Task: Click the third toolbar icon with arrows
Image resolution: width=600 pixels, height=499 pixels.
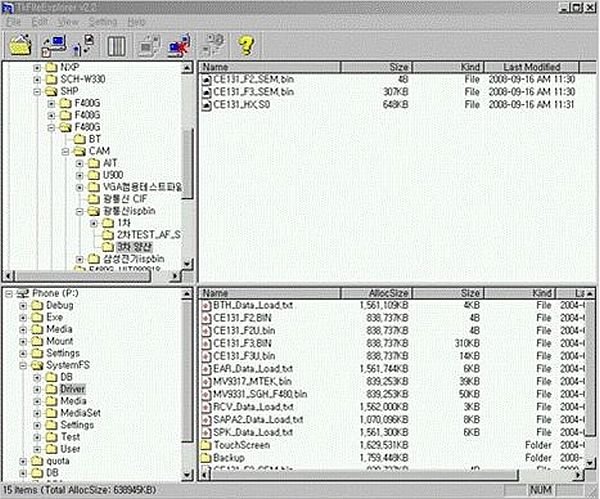Action: 83,45
